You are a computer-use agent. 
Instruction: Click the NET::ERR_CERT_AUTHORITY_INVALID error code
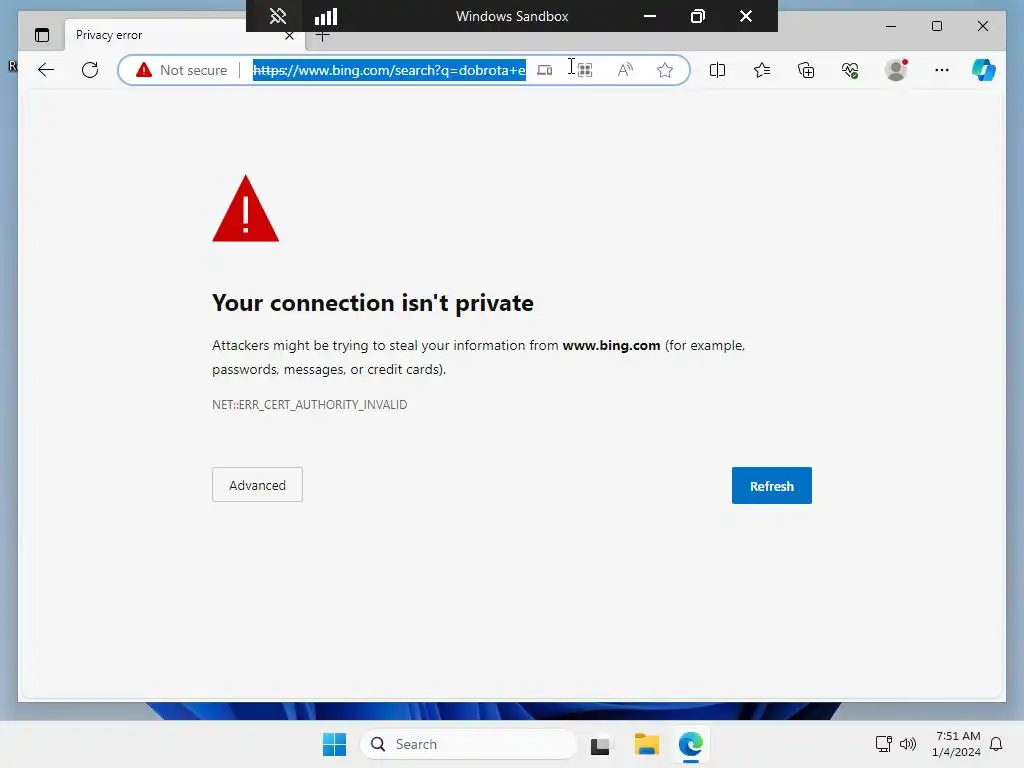pyautogui.click(x=310, y=405)
